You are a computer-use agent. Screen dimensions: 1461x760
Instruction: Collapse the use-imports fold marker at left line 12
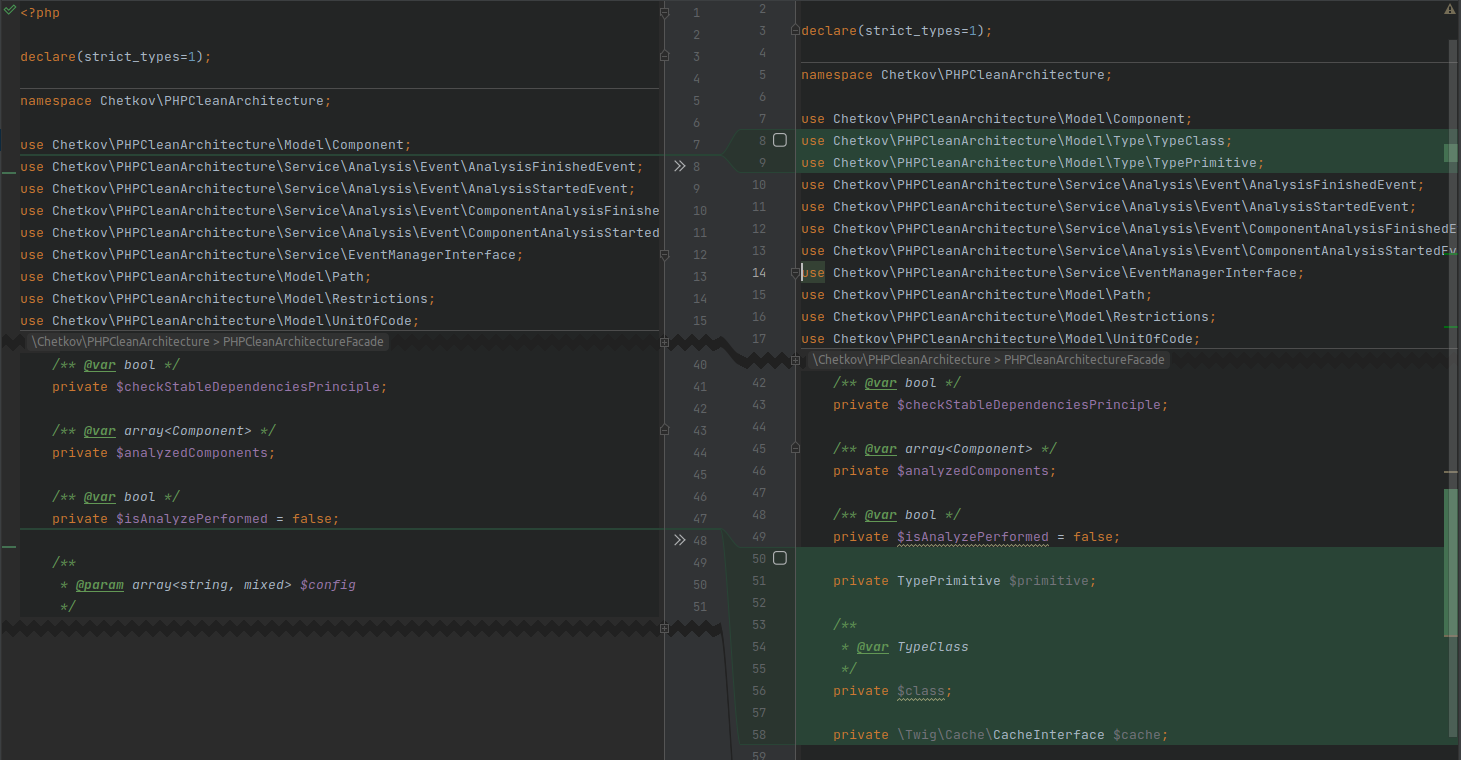pos(664,255)
